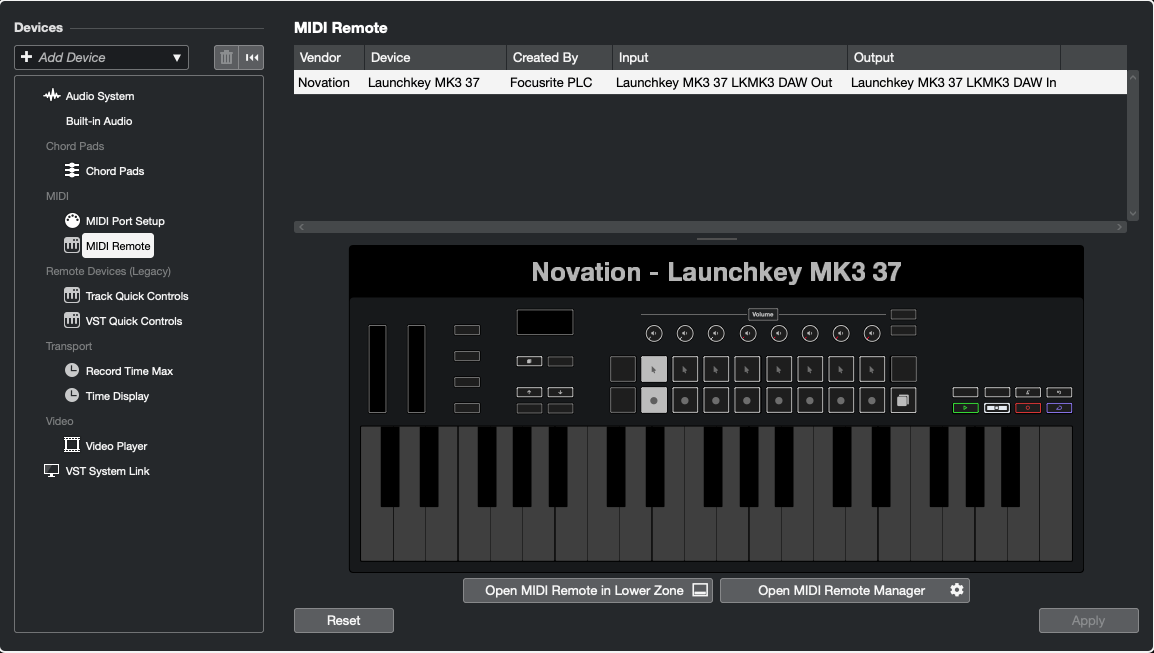Screen dimensions: 1154x653
Task: Open the Add Device dropdown
Action: coord(102,57)
